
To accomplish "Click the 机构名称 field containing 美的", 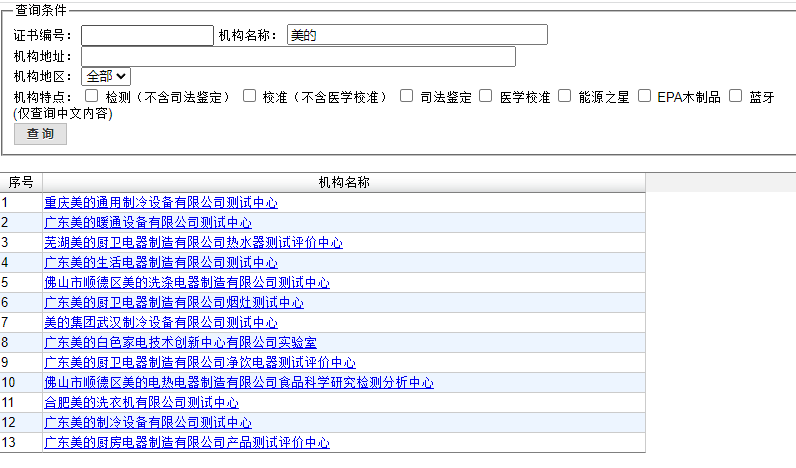I will (417, 35).
